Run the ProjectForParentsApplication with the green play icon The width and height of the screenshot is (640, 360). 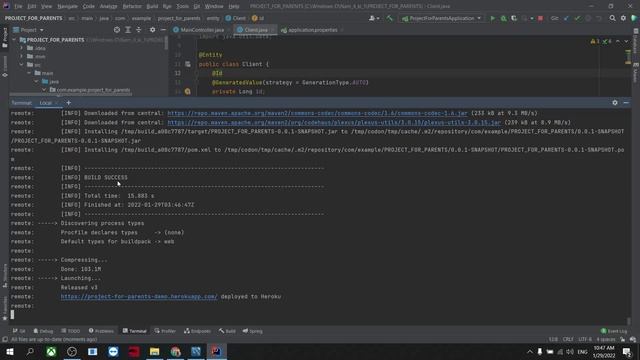(492, 18)
